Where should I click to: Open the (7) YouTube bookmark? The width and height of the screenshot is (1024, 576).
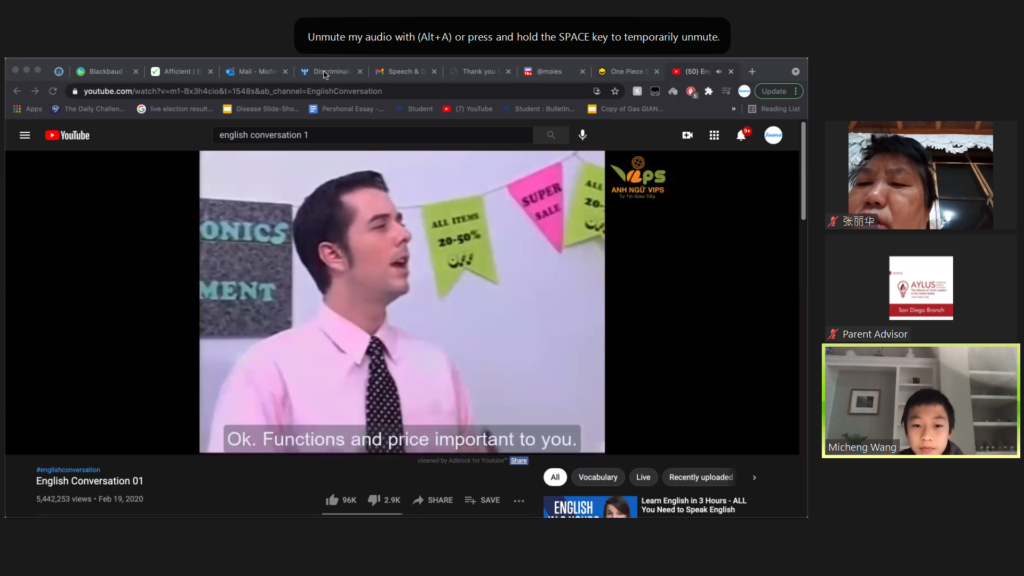point(468,109)
